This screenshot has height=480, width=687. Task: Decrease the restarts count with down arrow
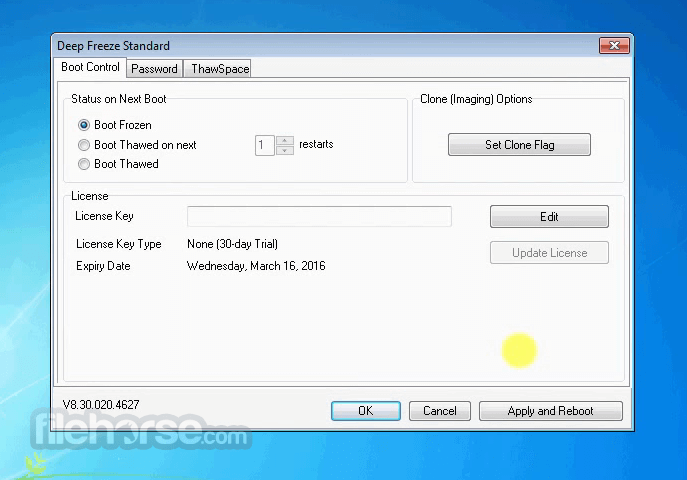click(x=285, y=151)
